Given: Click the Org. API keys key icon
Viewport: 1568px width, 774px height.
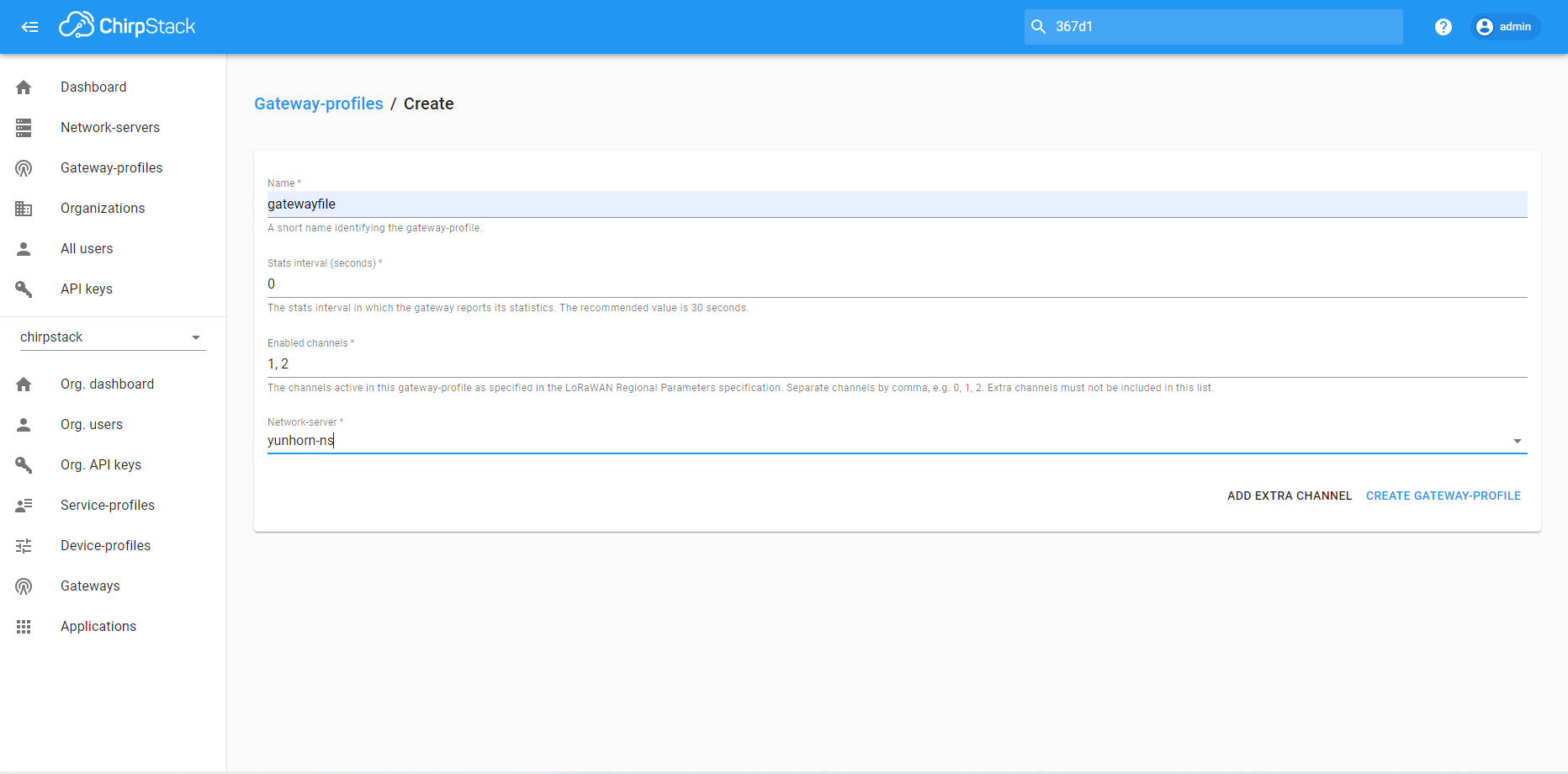Looking at the screenshot, I should click(x=24, y=465).
